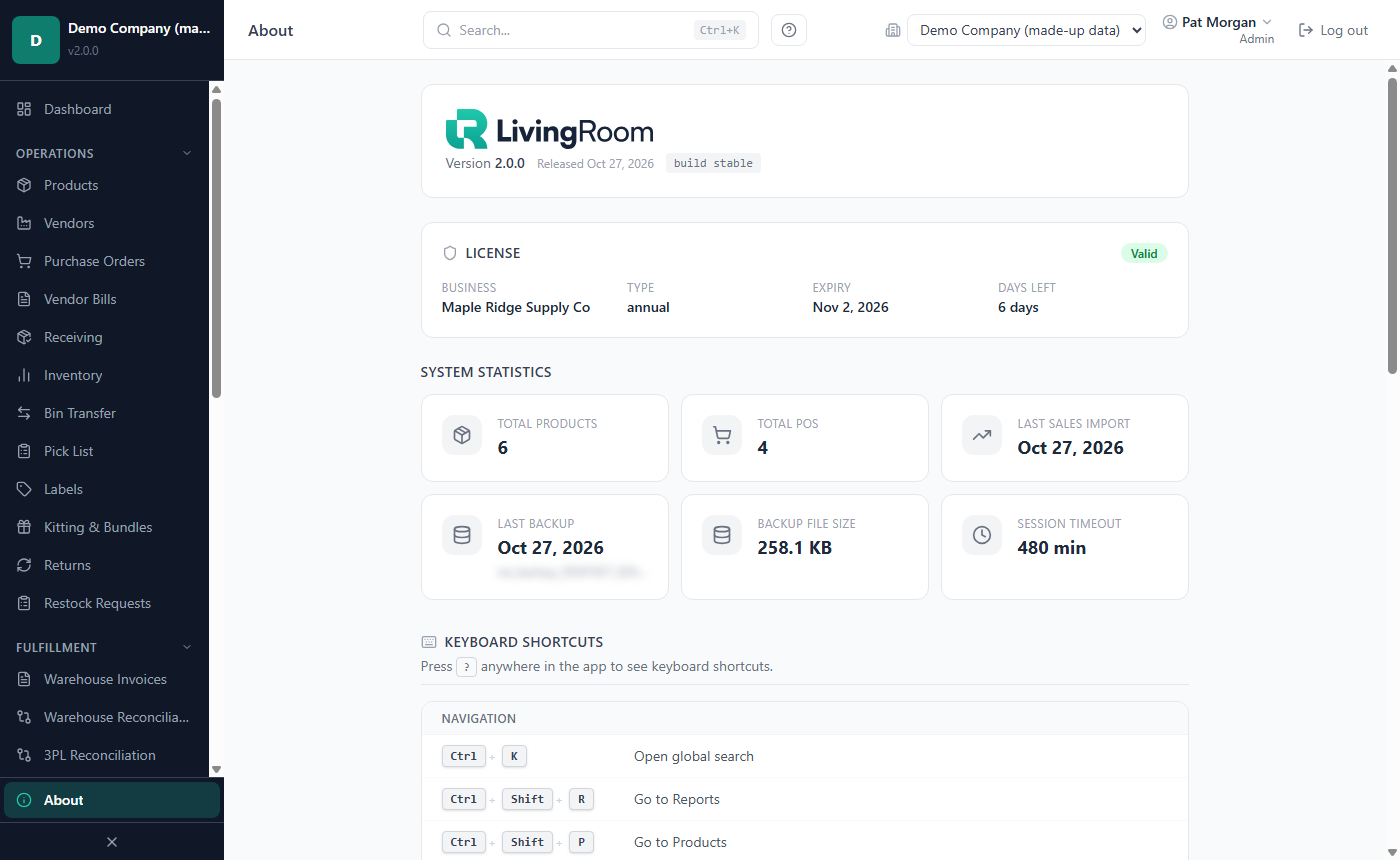Click the Kitting & Bundles gift icon

[24, 527]
